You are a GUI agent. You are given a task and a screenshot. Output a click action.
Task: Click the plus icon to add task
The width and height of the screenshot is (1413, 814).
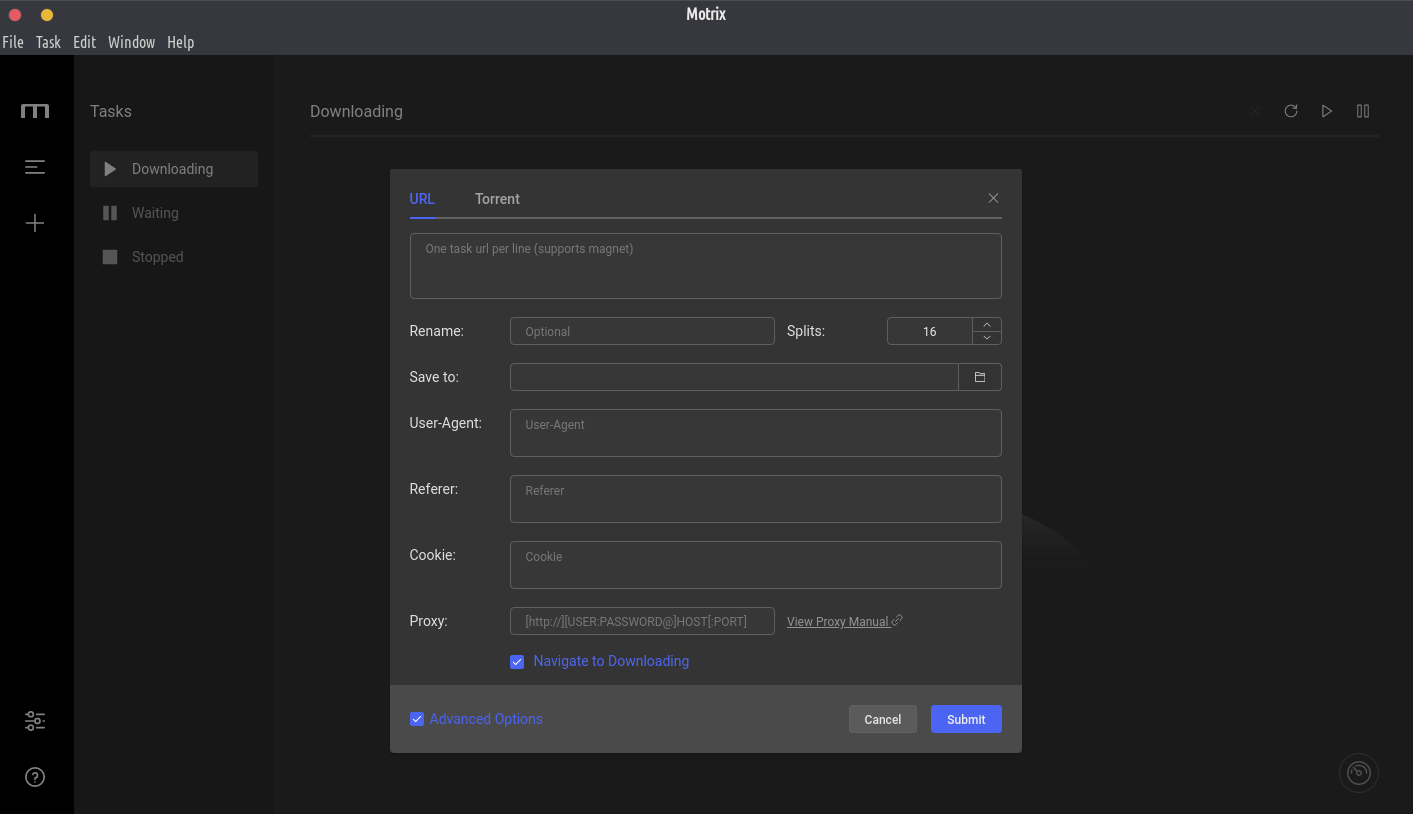(35, 223)
